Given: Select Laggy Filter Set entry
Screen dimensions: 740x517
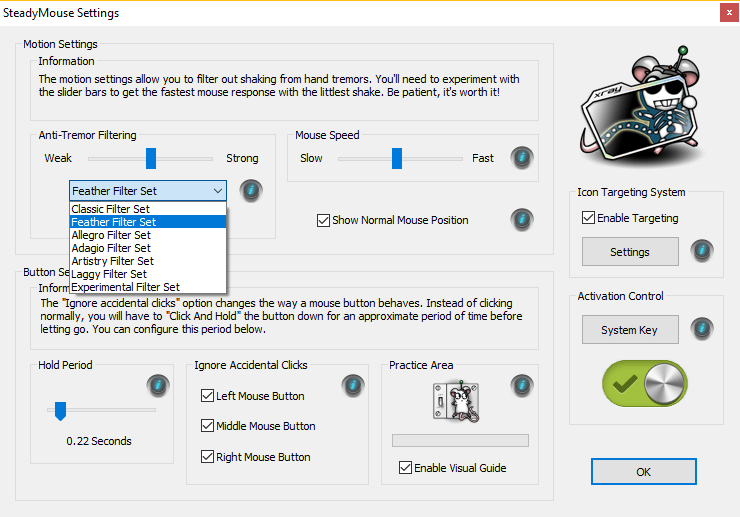Looking at the screenshot, I should coord(109,274).
